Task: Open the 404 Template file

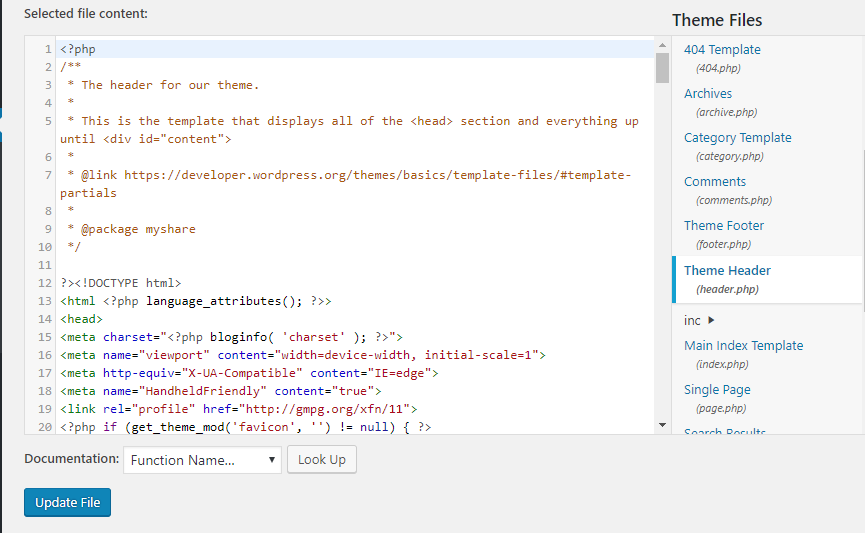Action: pyautogui.click(x=722, y=50)
